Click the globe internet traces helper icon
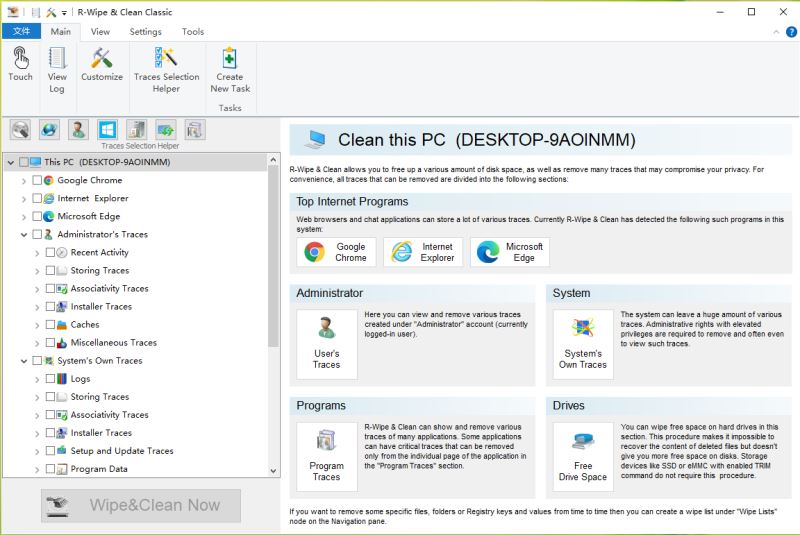 [x=49, y=130]
